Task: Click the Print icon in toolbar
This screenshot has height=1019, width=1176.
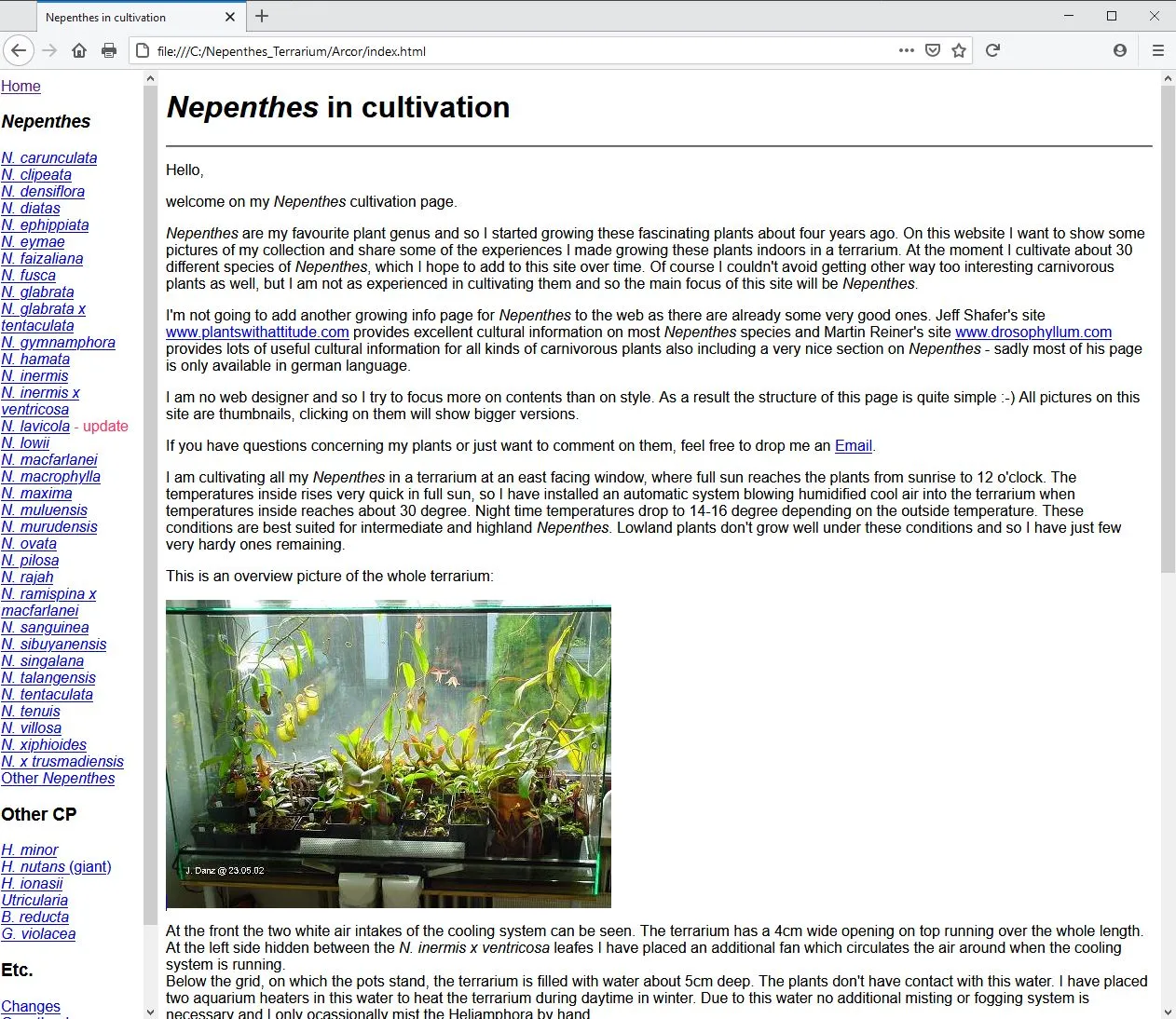Action: 109,50
